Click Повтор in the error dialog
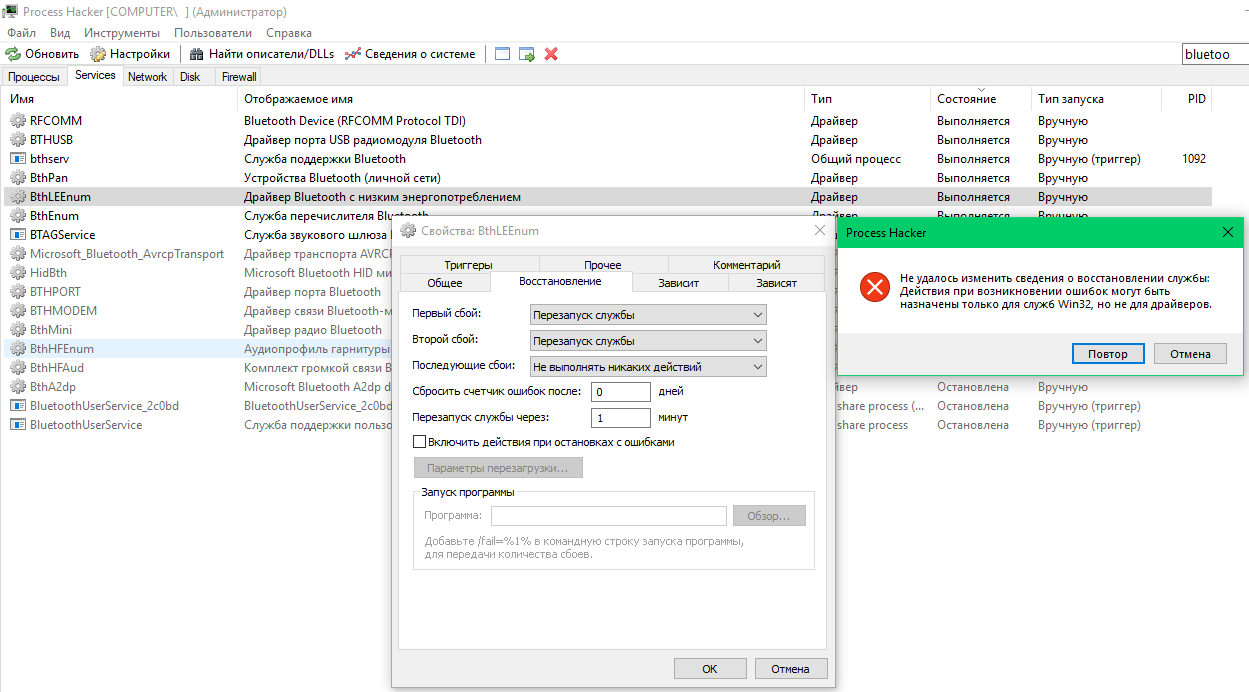The width and height of the screenshot is (1249, 692). click(x=1108, y=354)
